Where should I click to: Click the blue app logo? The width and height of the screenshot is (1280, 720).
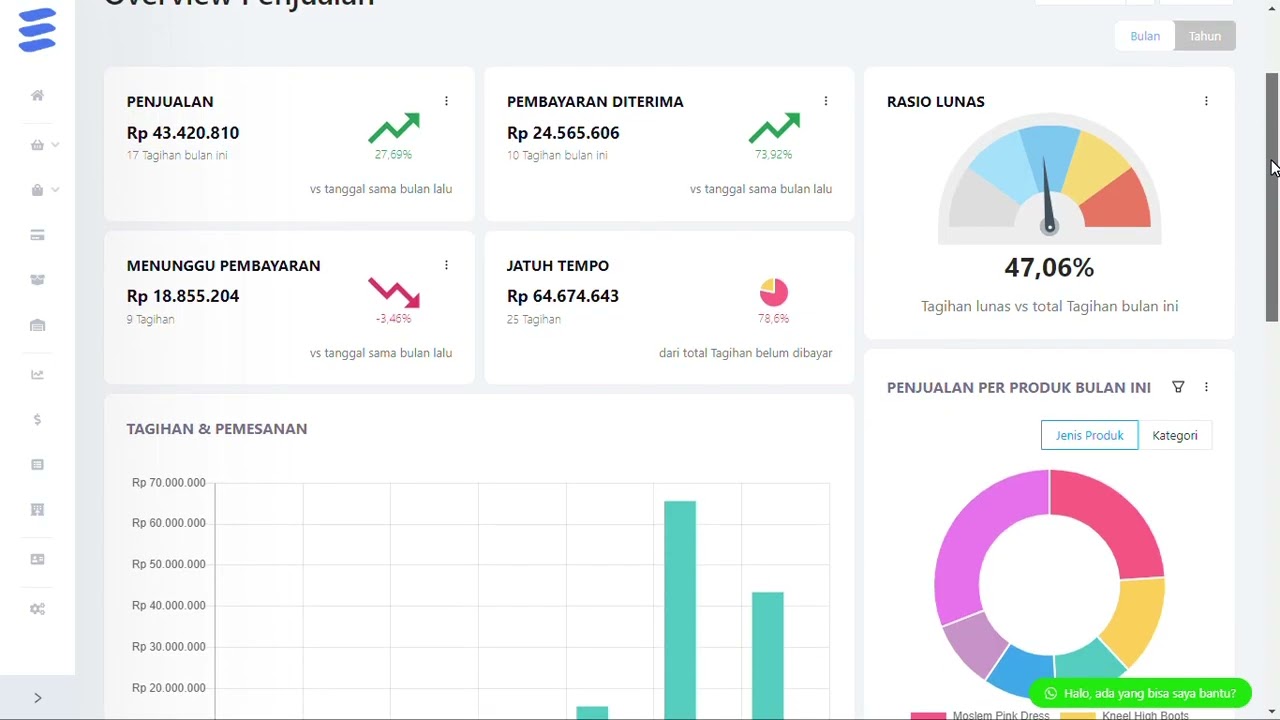coord(37,30)
